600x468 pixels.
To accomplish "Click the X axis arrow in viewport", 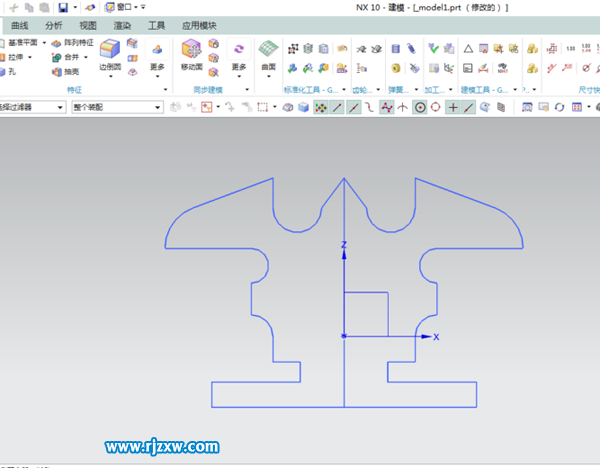I will point(428,337).
